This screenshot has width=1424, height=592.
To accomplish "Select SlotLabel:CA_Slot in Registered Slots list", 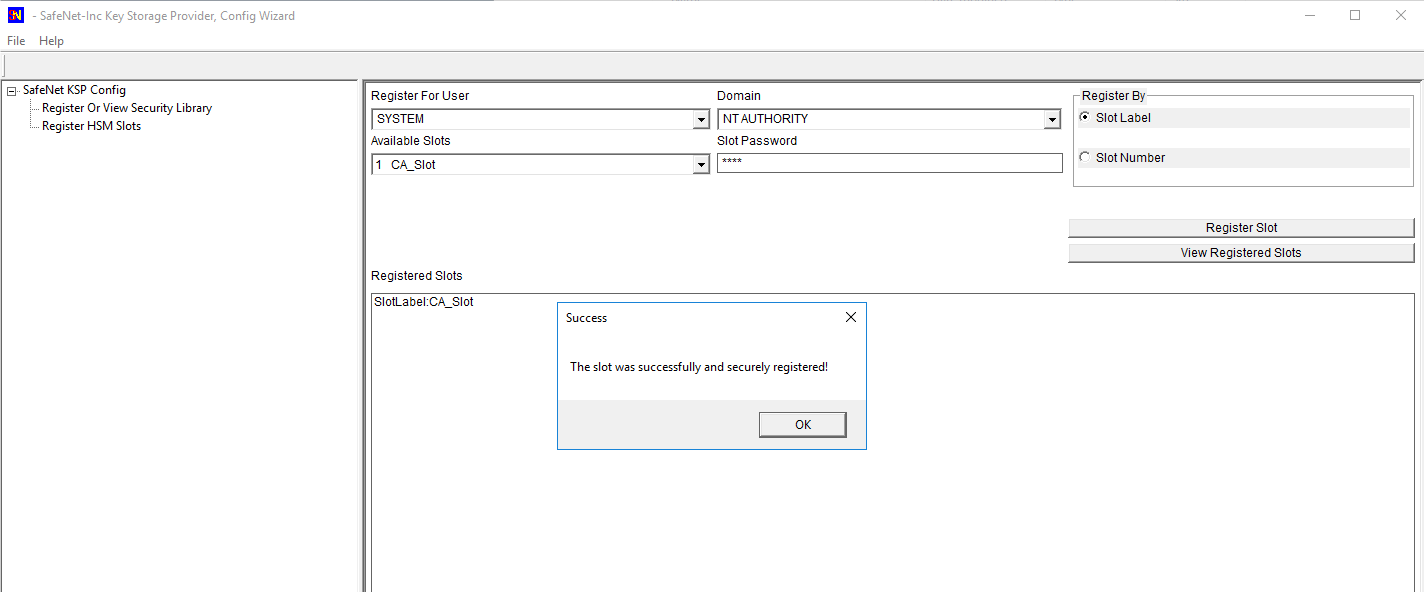I will tap(424, 302).
